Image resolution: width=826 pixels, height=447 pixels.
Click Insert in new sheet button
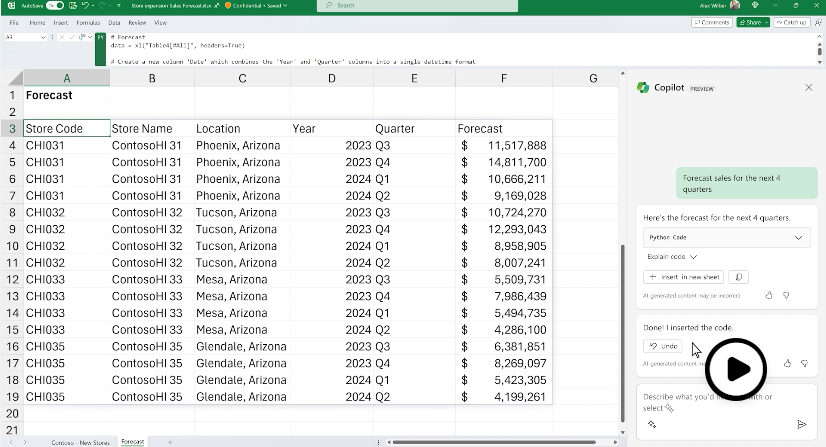(x=684, y=277)
